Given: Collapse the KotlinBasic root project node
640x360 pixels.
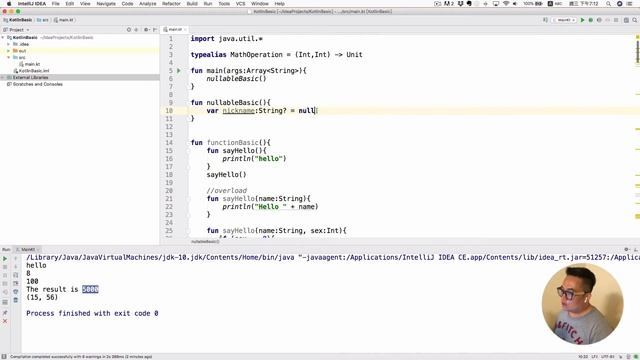Looking at the screenshot, I should (3, 38).
